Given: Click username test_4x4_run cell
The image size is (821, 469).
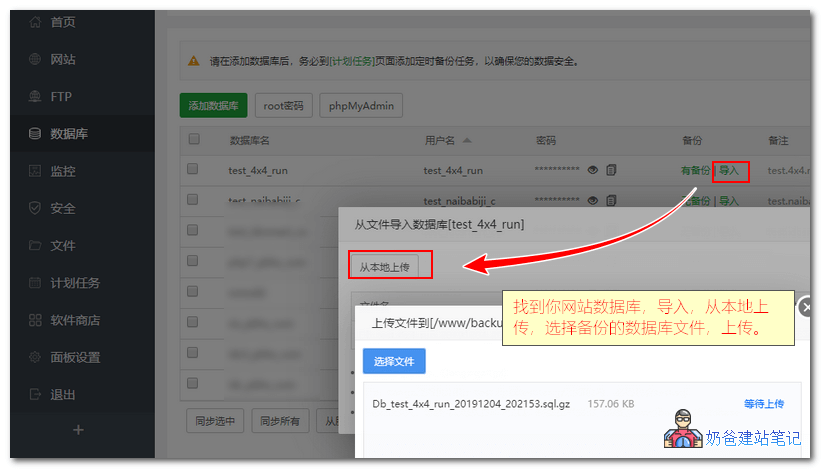Looking at the screenshot, I should pyautogui.click(x=453, y=170).
